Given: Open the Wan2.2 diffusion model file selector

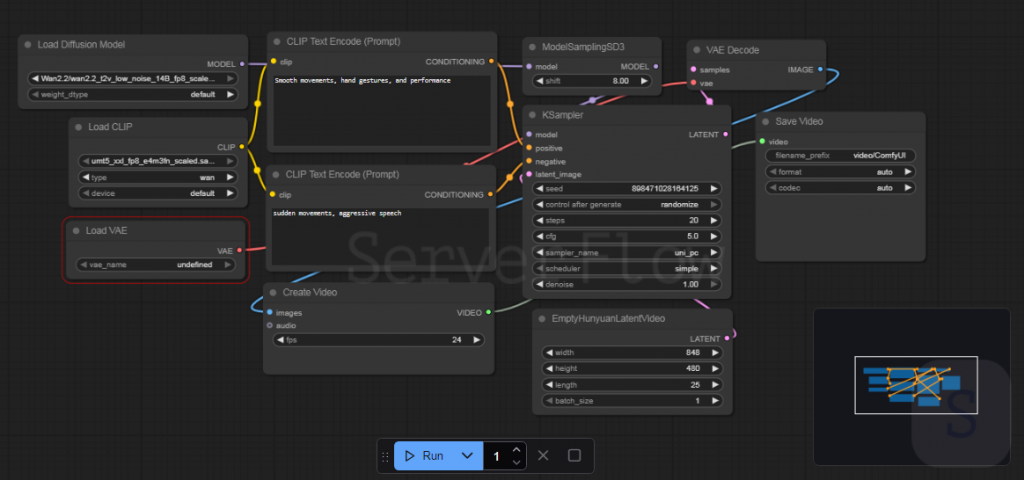Looking at the screenshot, I should coord(133,78).
